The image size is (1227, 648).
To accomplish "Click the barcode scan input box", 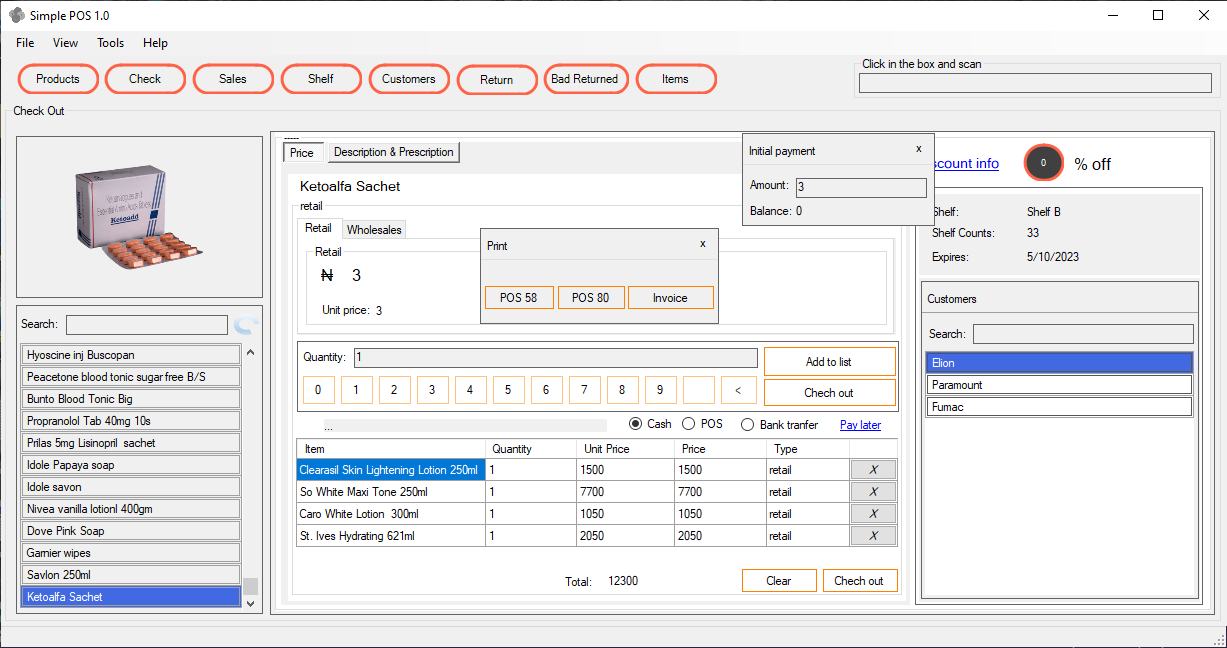I will [x=1037, y=83].
